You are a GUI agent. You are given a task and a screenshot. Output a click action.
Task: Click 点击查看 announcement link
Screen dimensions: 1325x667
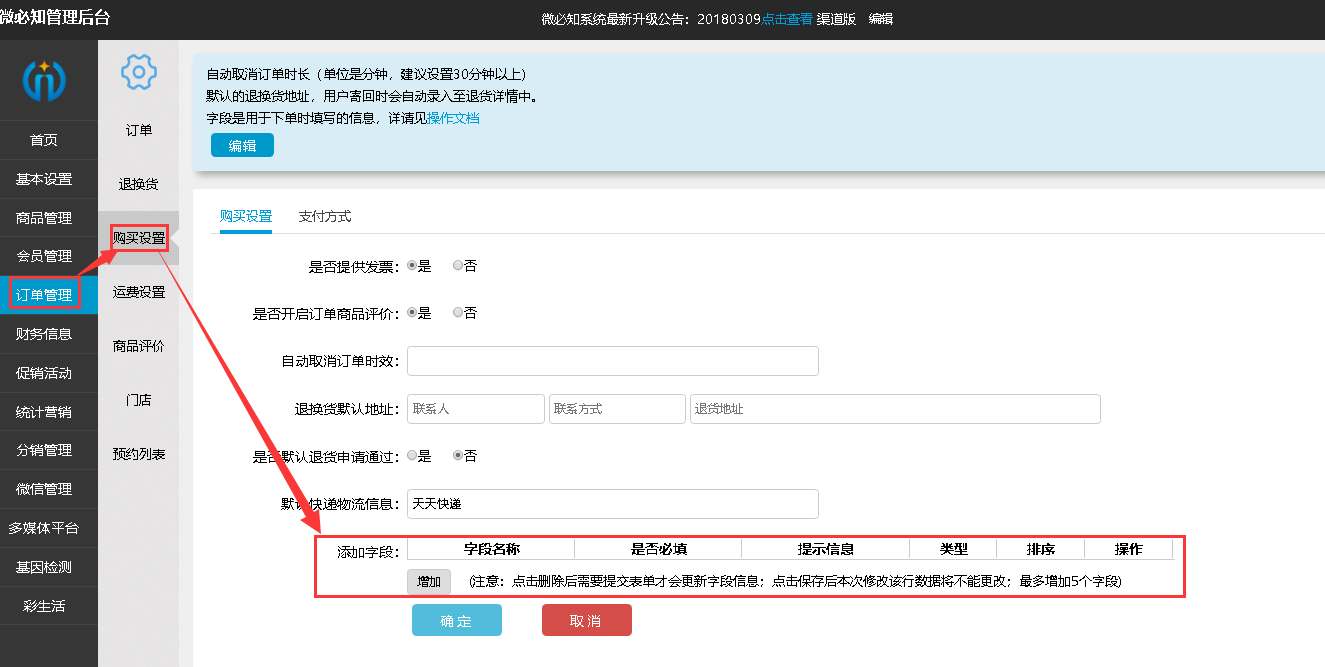(x=787, y=19)
